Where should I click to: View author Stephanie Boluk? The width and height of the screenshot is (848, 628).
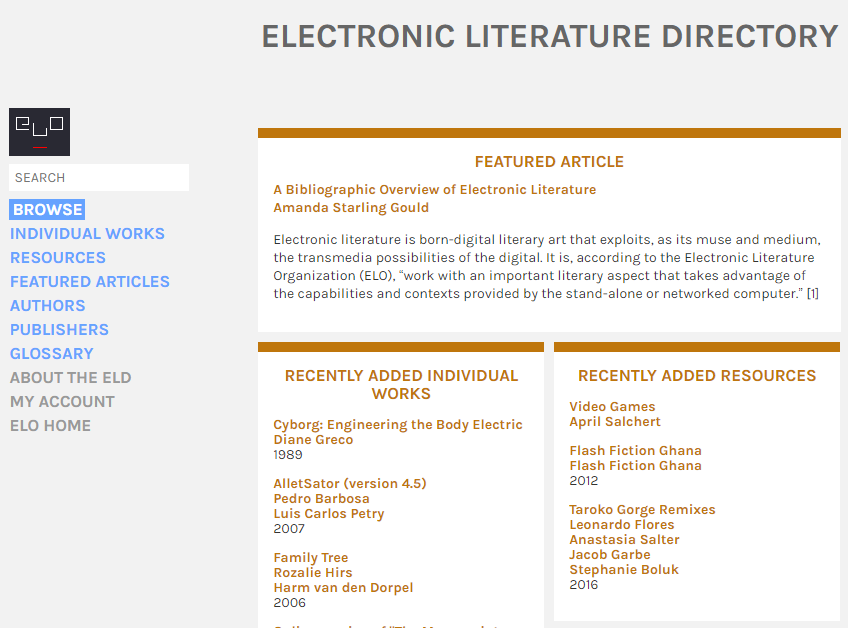tap(624, 570)
